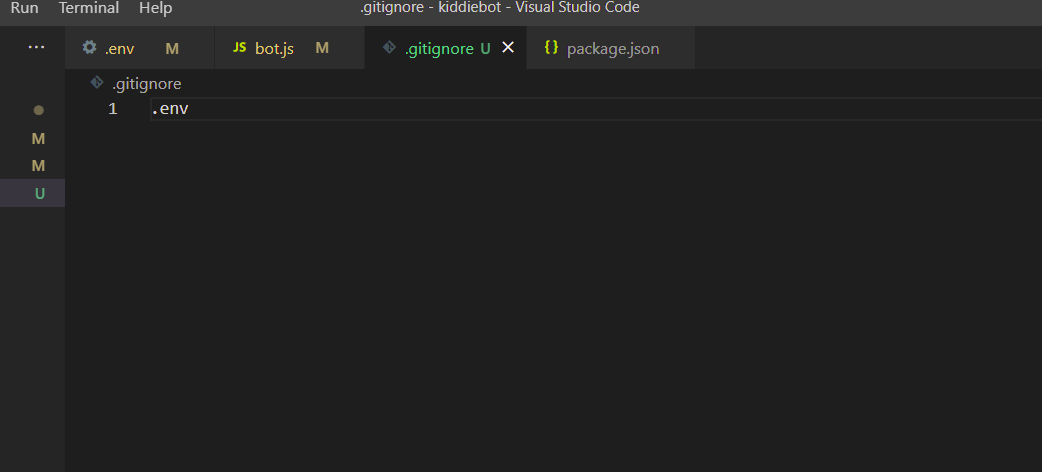Open the Terminal menu

[x=88, y=8]
